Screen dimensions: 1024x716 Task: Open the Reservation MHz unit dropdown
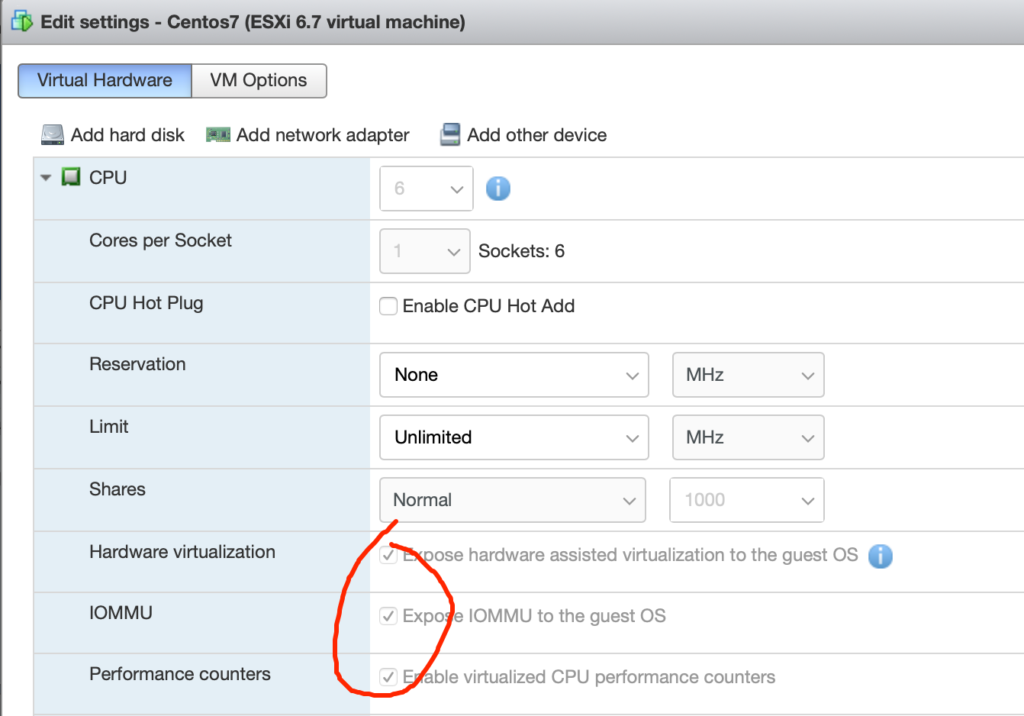[748, 375]
